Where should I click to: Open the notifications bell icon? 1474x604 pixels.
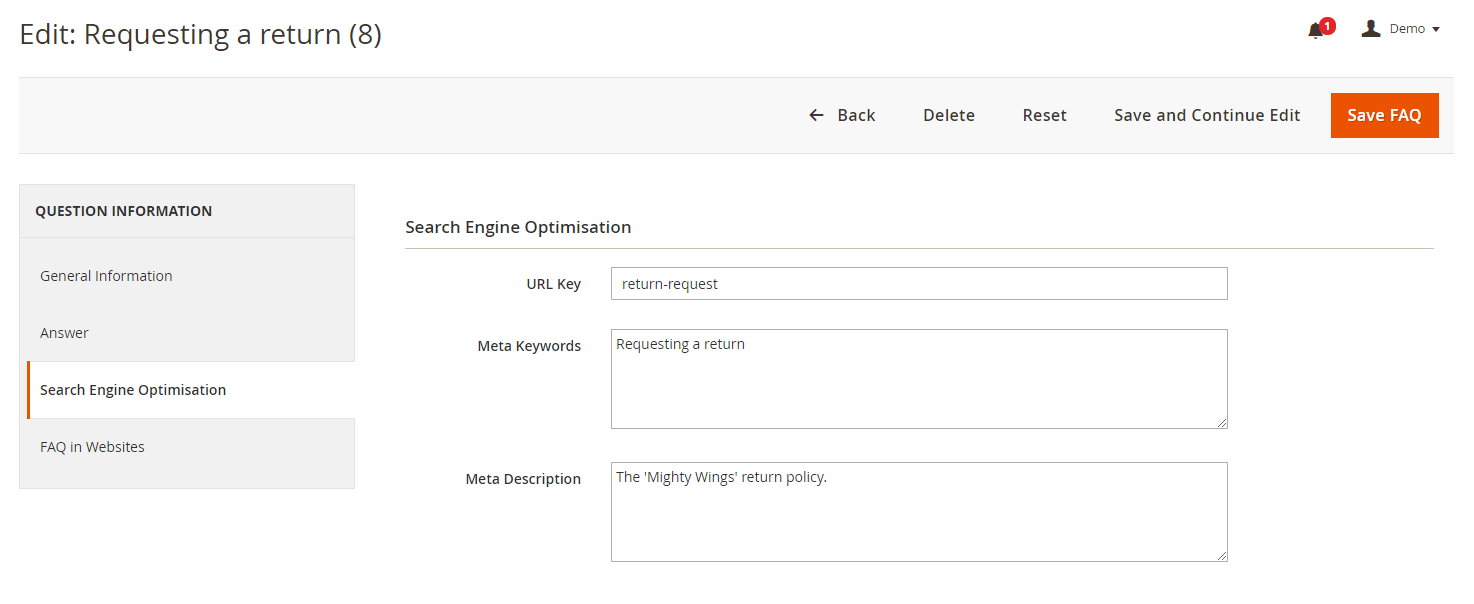click(x=1315, y=32)
